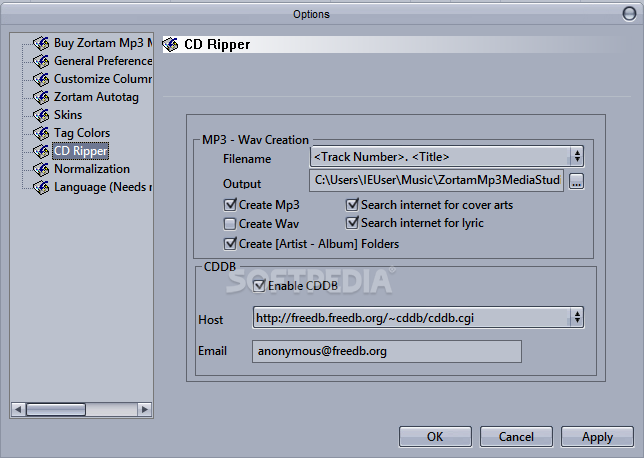Click the Output folder path field
The height and width of the screenshot is (458, 644).
(436, 180)
